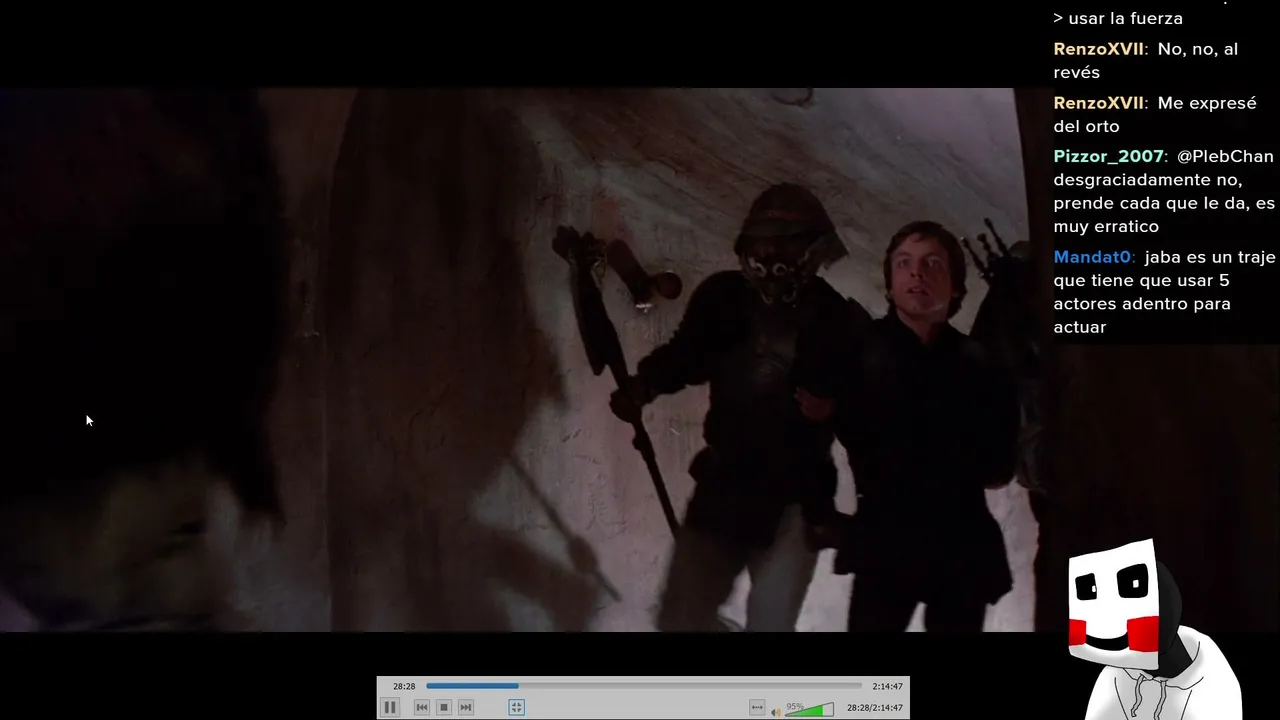Viewport: 1280px width, 720px height.
Task: Stop playback with the stop button
Action: point(444,707)
